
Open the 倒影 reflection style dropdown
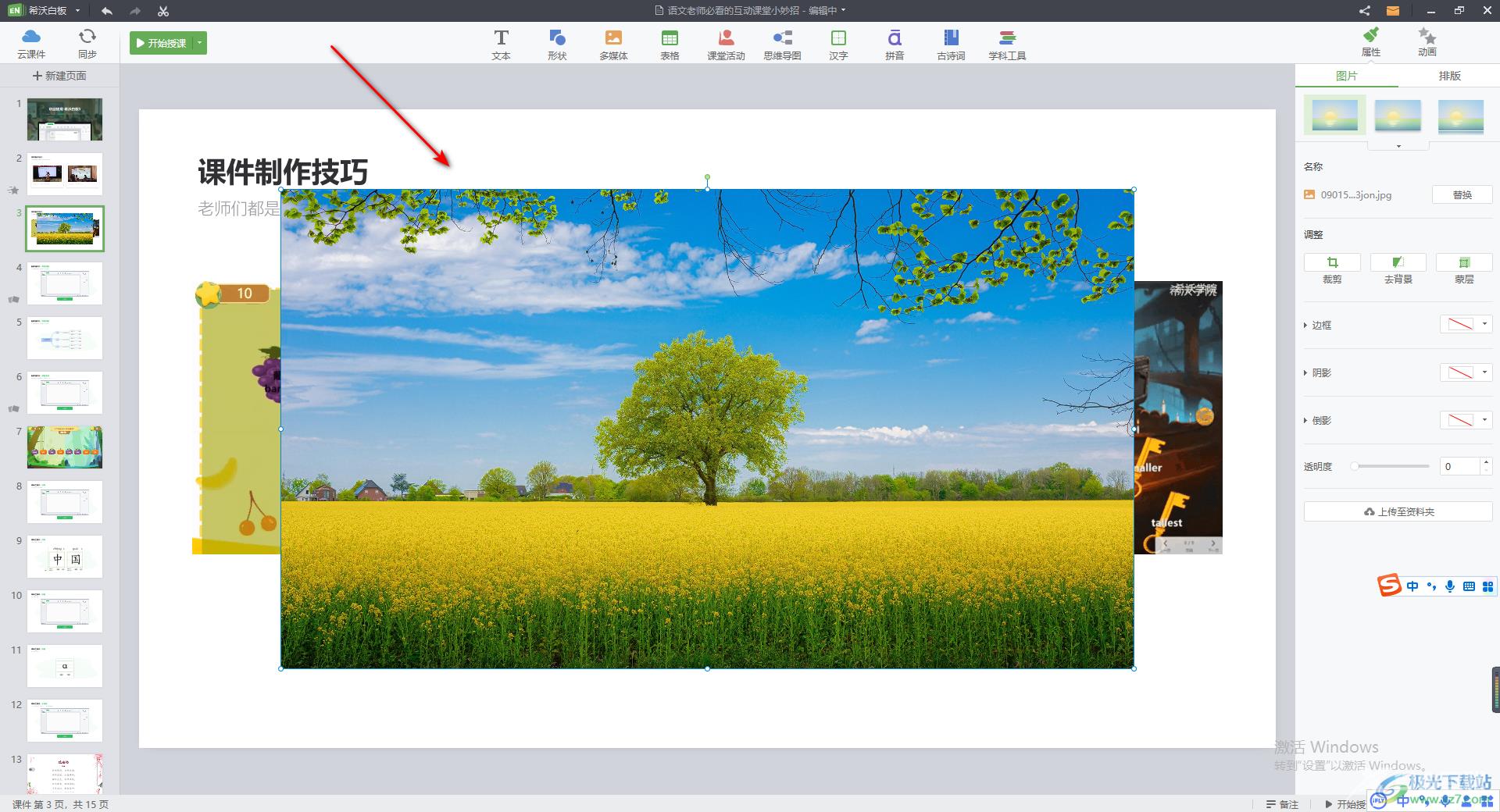(1466, 420)
